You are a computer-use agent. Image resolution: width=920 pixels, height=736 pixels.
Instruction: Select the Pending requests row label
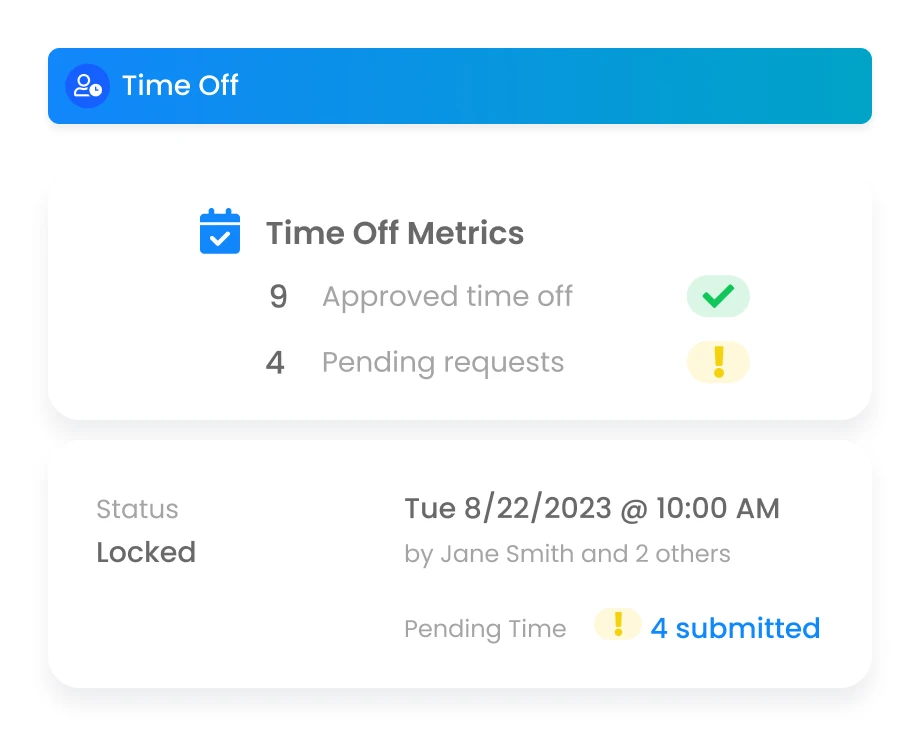443,363
